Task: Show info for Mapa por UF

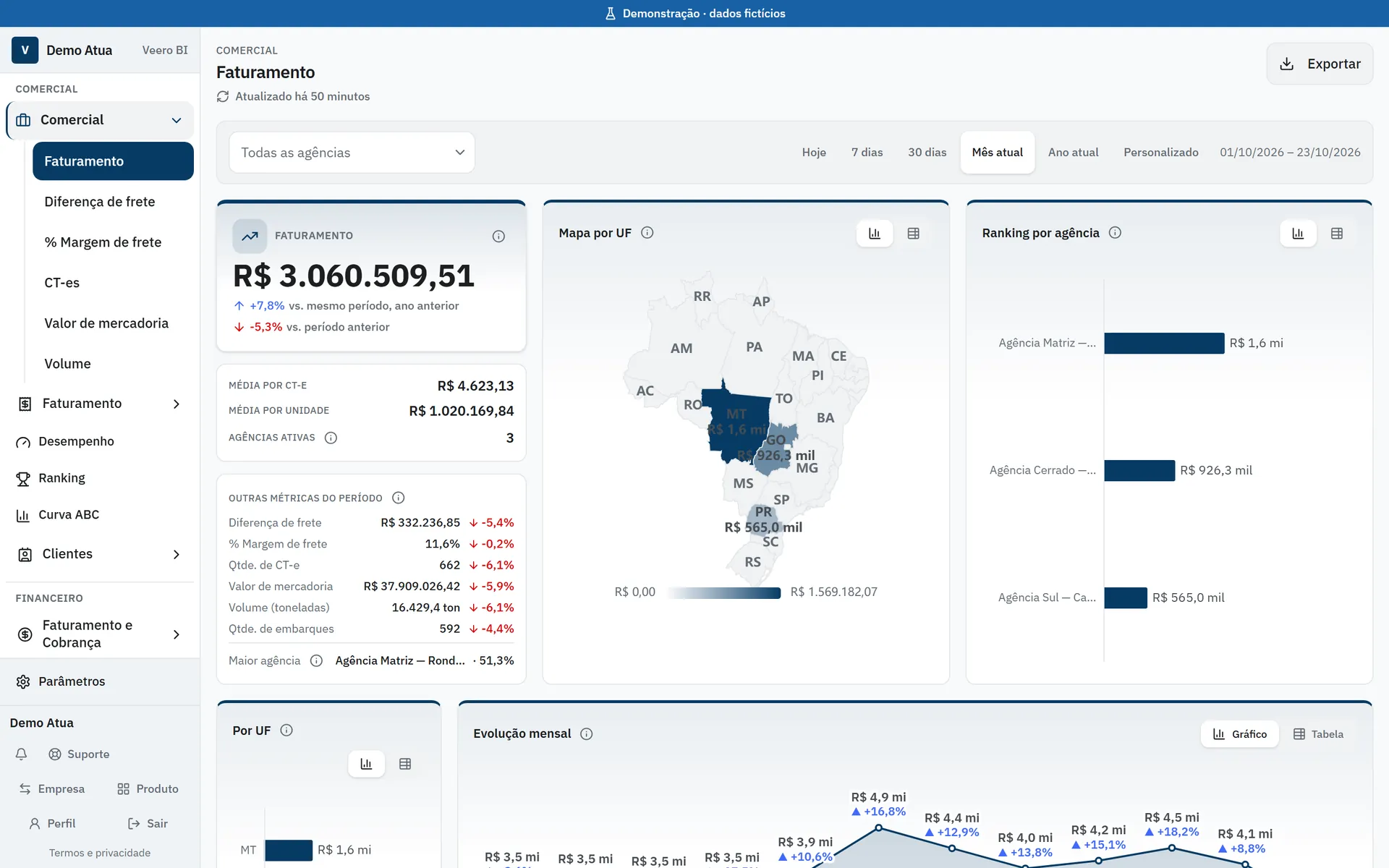Action: [x=647, y=233]
